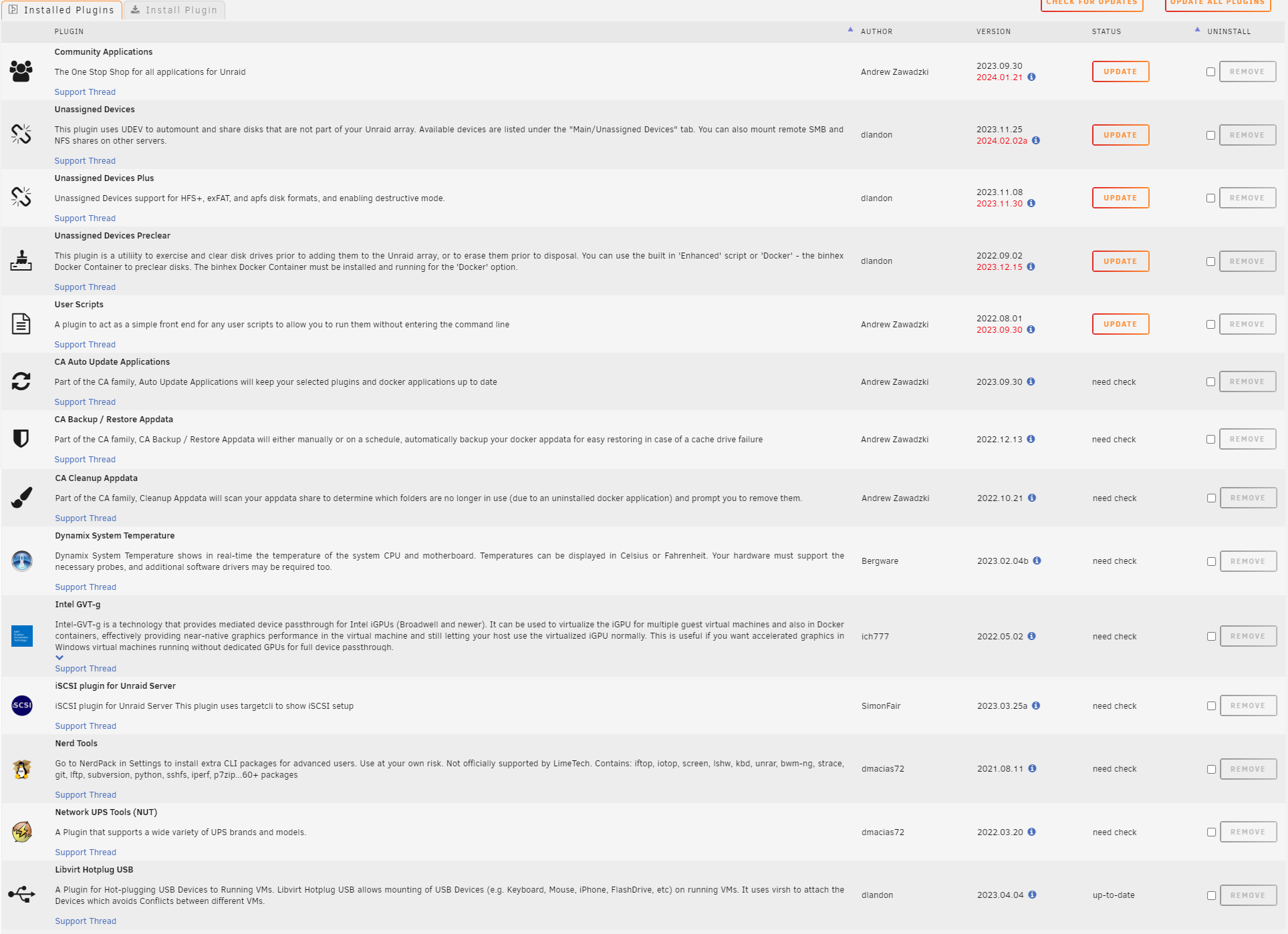Open version info icon for Community Applications
Image resolution: width=1288 pixels, height=934 pixels.
coord(1031,77)
